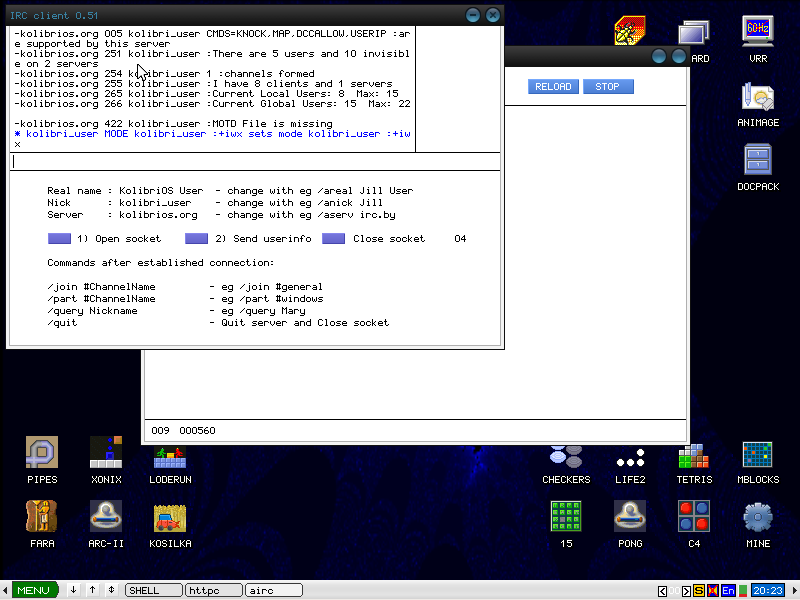This screenshot has width=800, height=600.
Task: Switch to SHELL taskbar item
Action: (154, 590)
